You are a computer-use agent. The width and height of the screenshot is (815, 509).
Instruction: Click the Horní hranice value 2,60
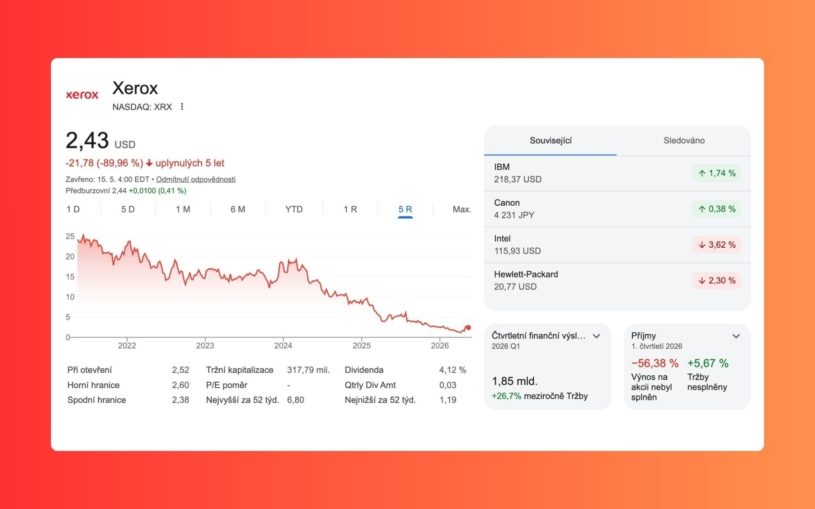pos(180,385)
